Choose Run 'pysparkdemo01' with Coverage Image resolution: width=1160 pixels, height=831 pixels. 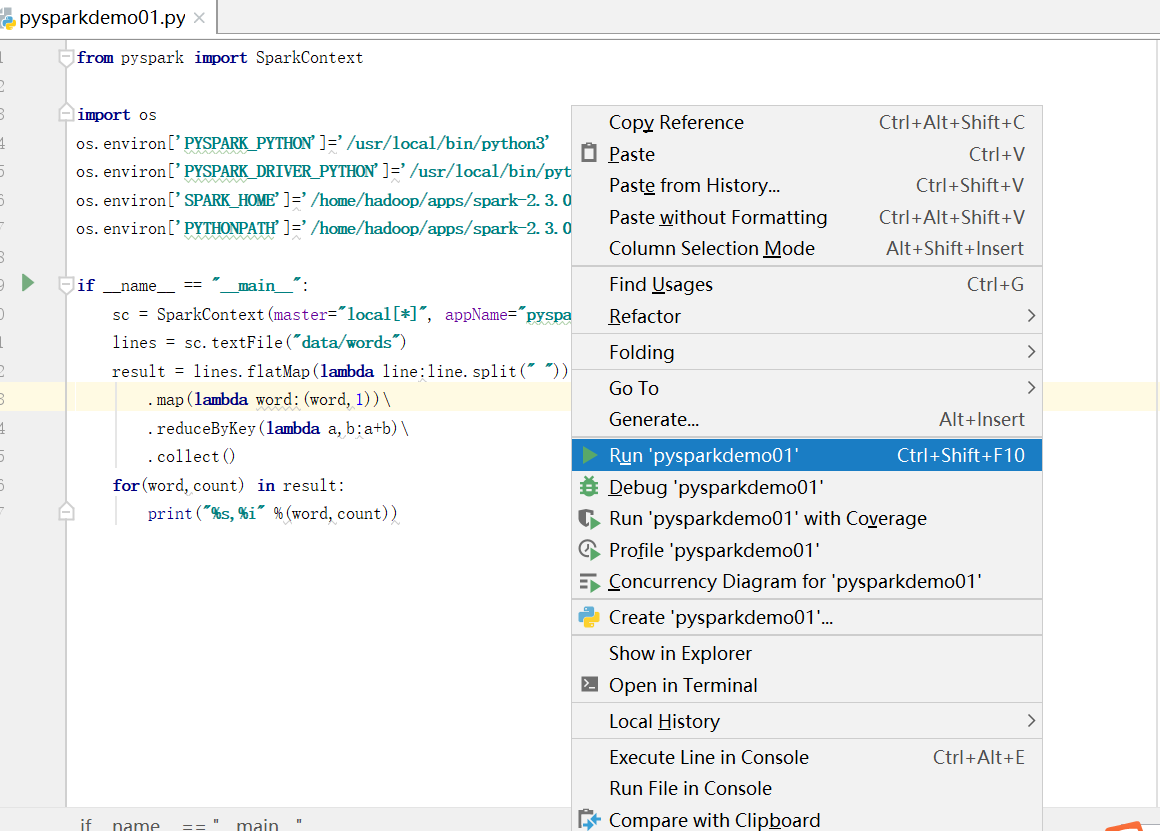click(807, 519)
